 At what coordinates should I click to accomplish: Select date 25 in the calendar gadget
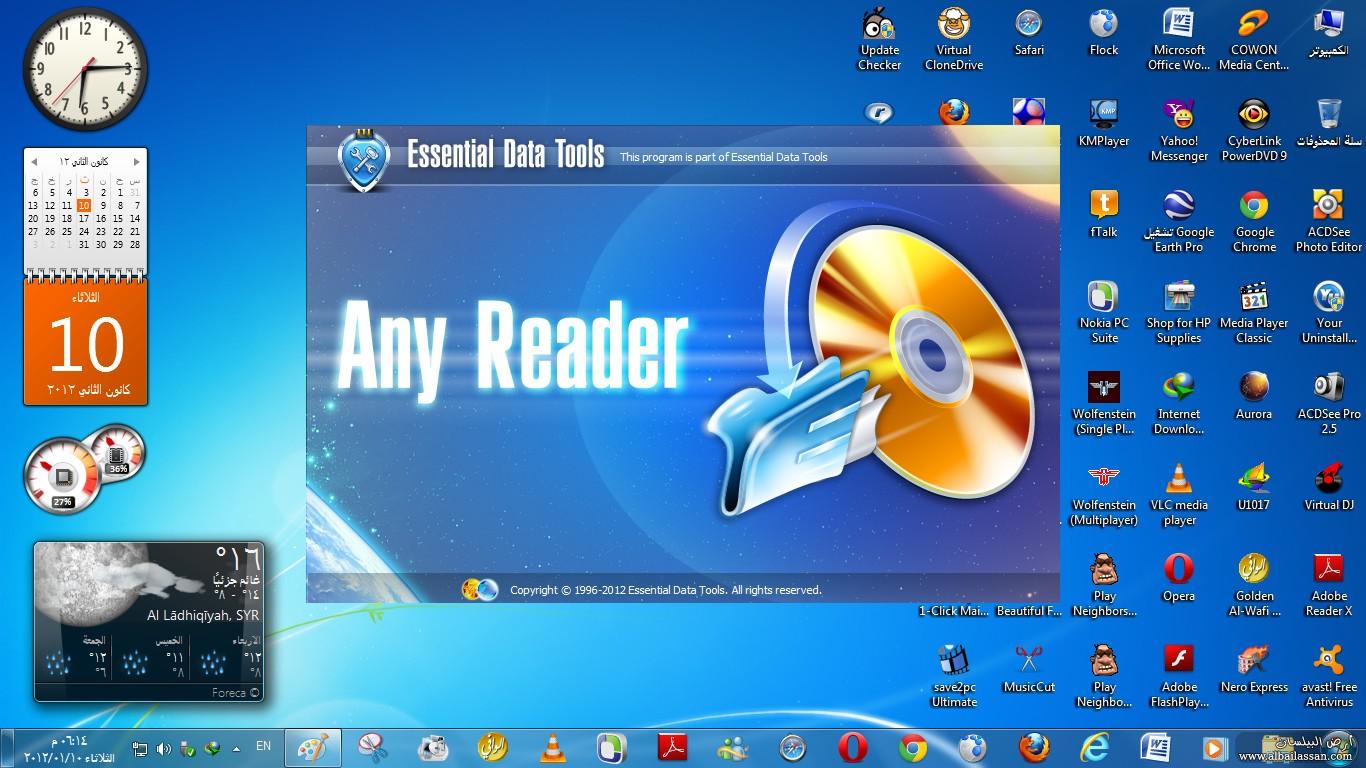click(x=67, y=231)
